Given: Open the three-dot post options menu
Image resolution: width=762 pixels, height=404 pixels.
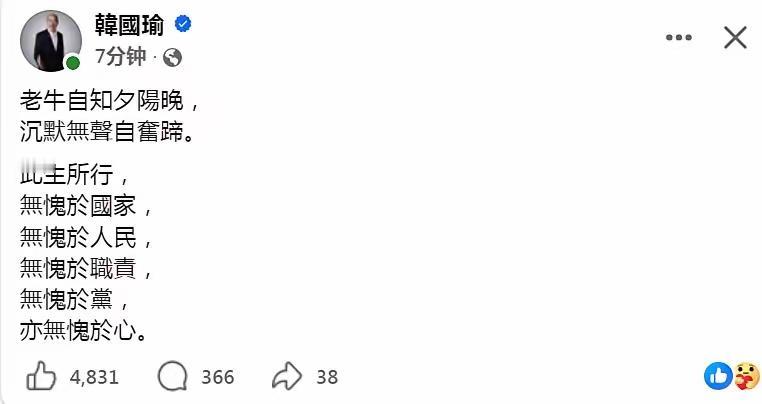Looking at the screenshot, I should [681, 38].
